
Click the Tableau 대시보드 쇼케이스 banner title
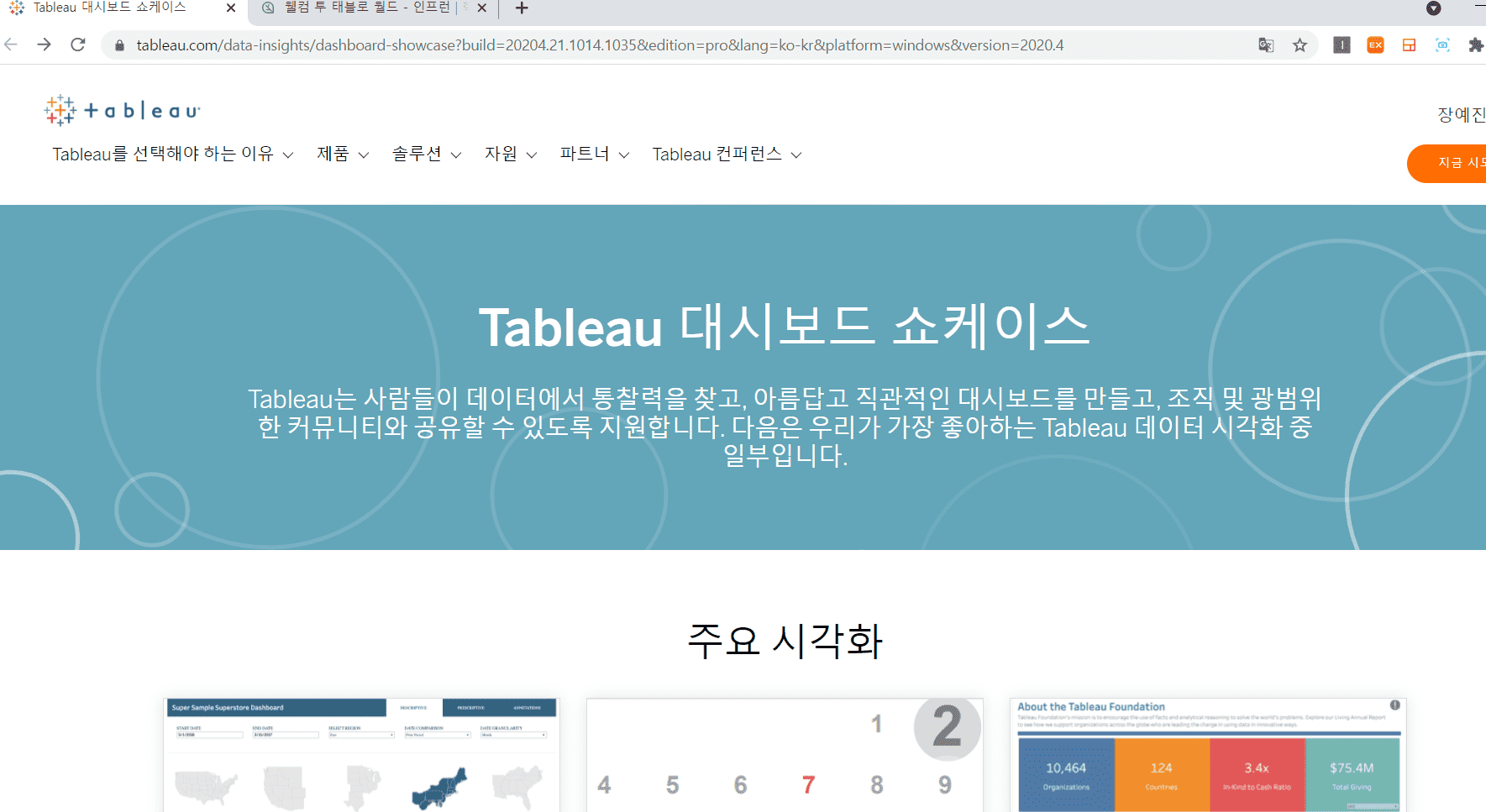coord(785,327)
